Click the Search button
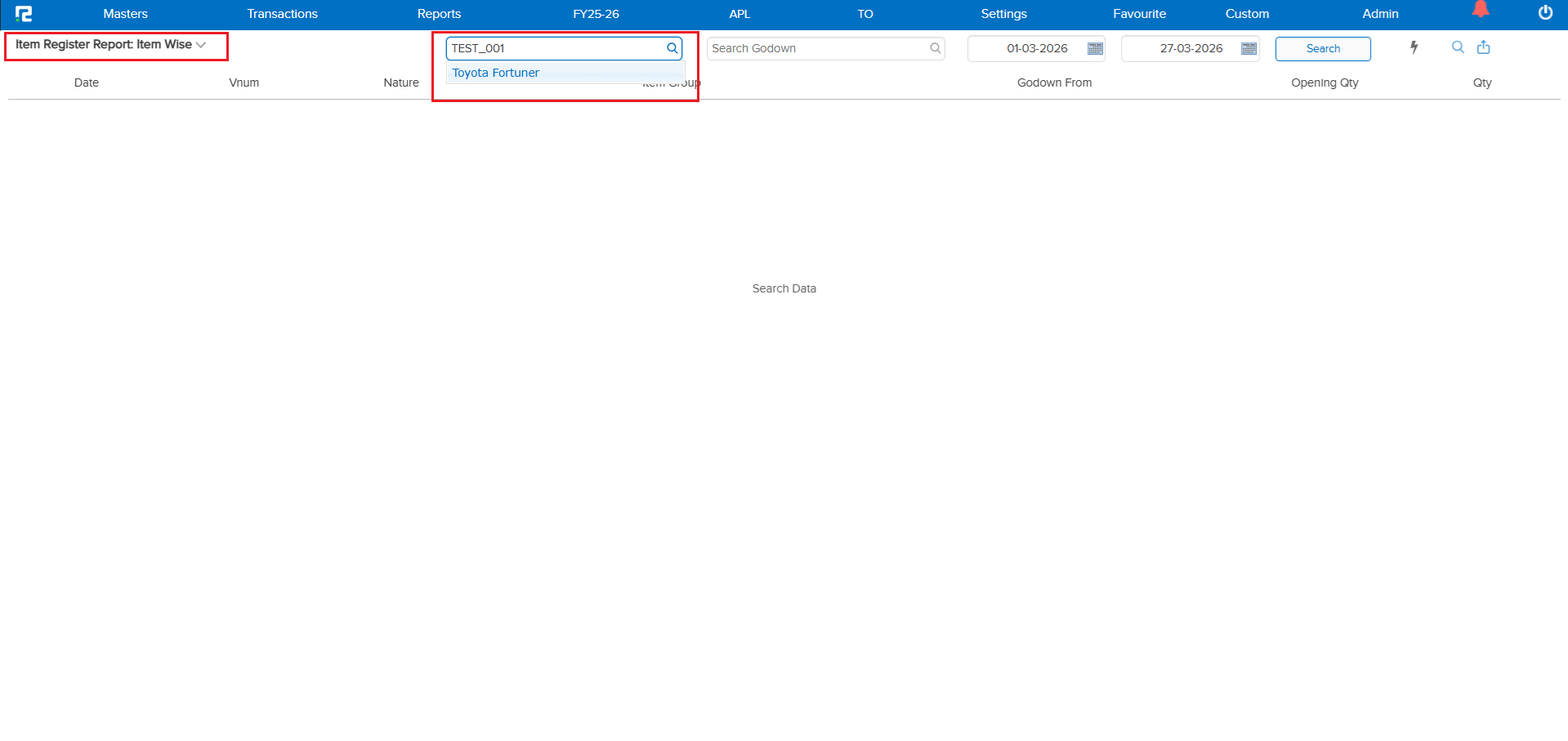The width and height of the screenshot is (1568, 741). (x=1322, y=48)
